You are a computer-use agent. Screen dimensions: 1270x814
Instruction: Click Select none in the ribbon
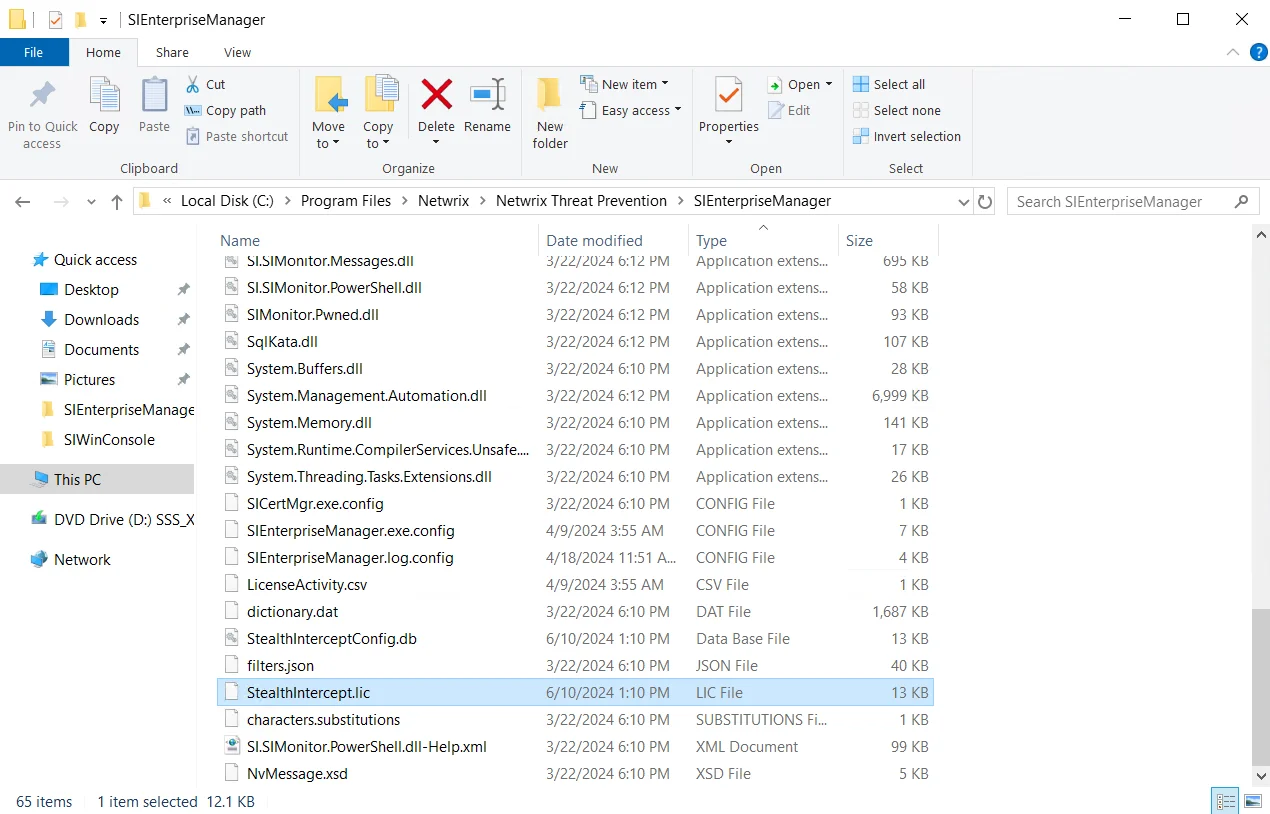[x=896, y=110]
